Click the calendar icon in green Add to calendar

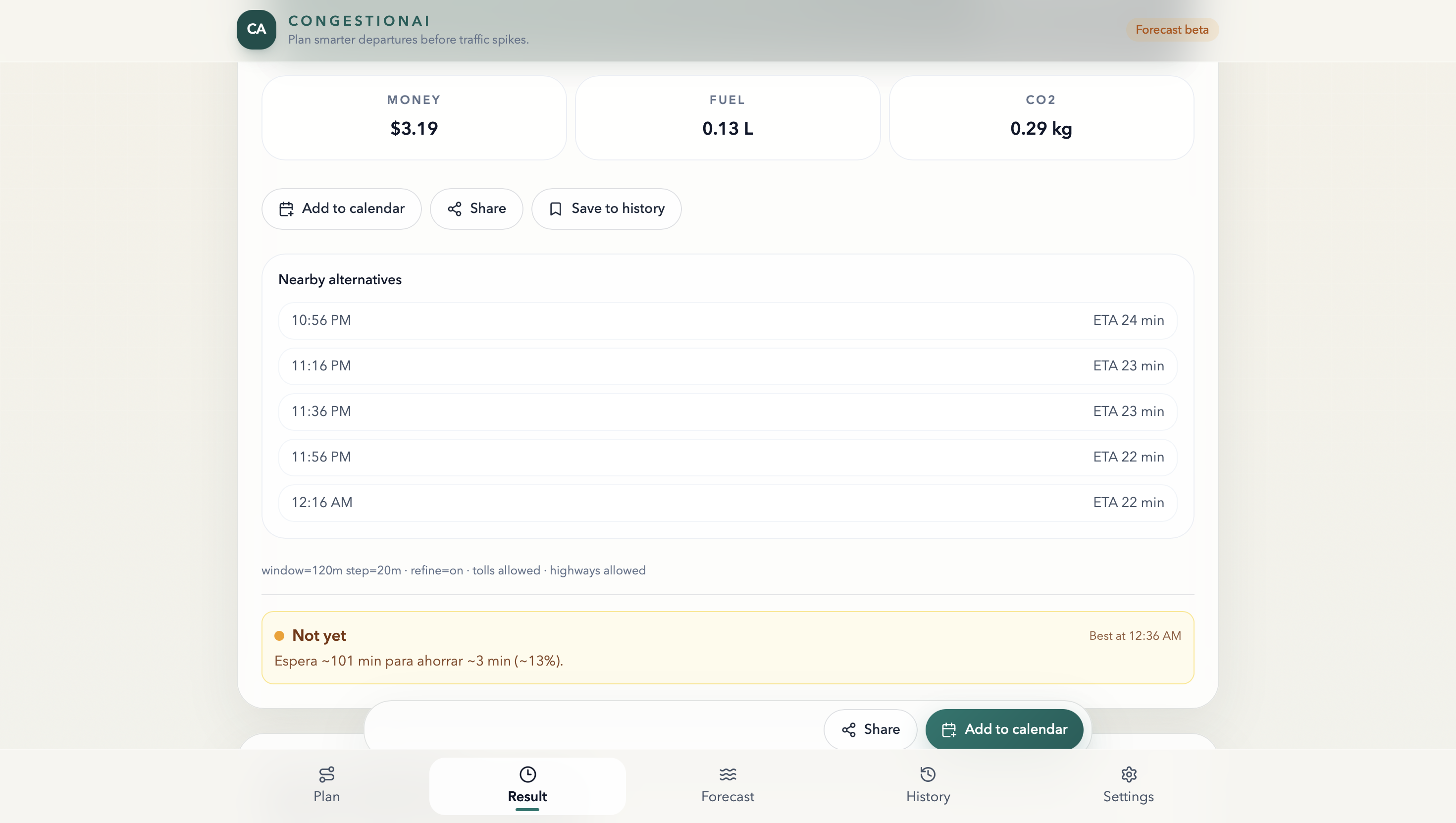[x=948, y=730]
